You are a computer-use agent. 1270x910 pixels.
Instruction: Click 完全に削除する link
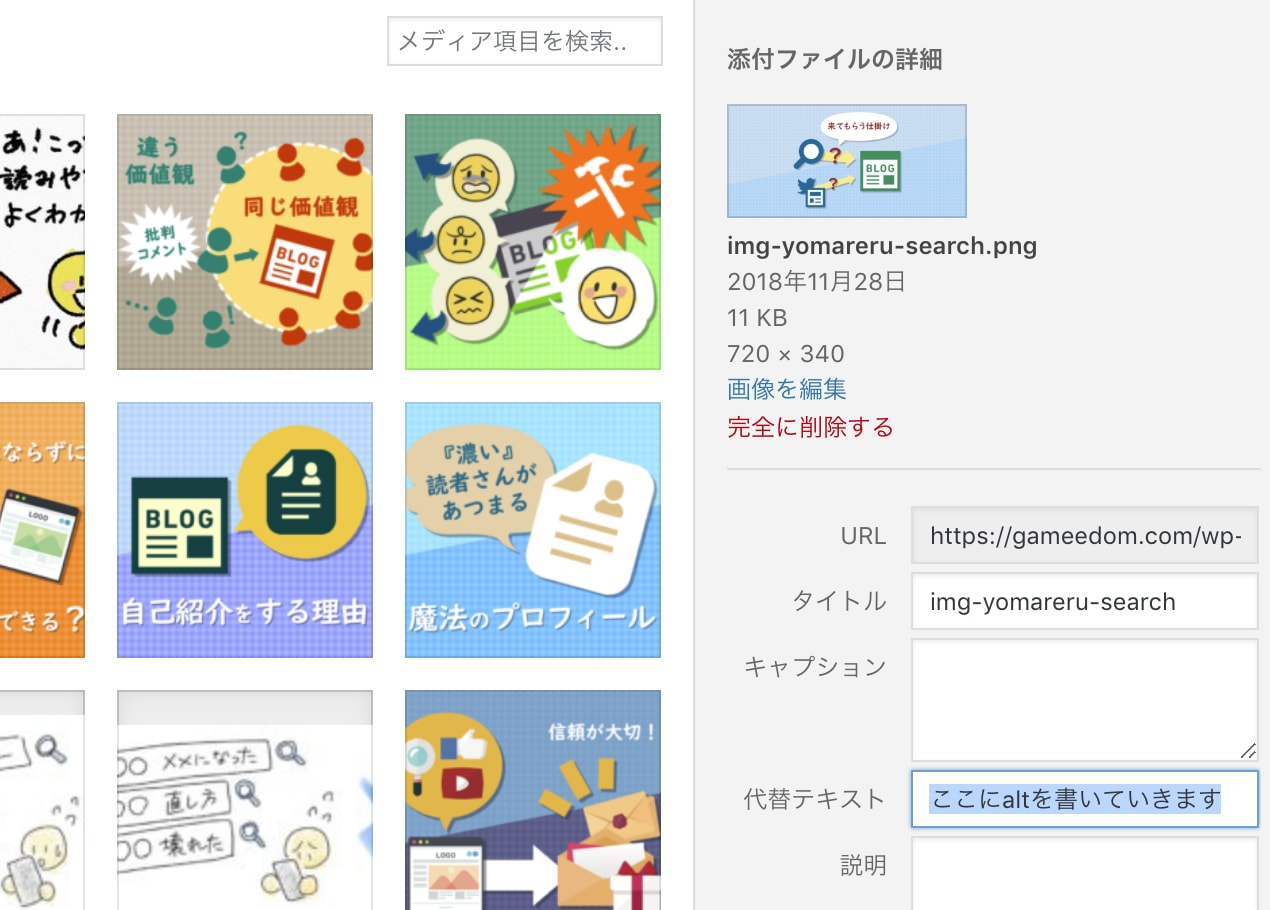tap(810, 427)
